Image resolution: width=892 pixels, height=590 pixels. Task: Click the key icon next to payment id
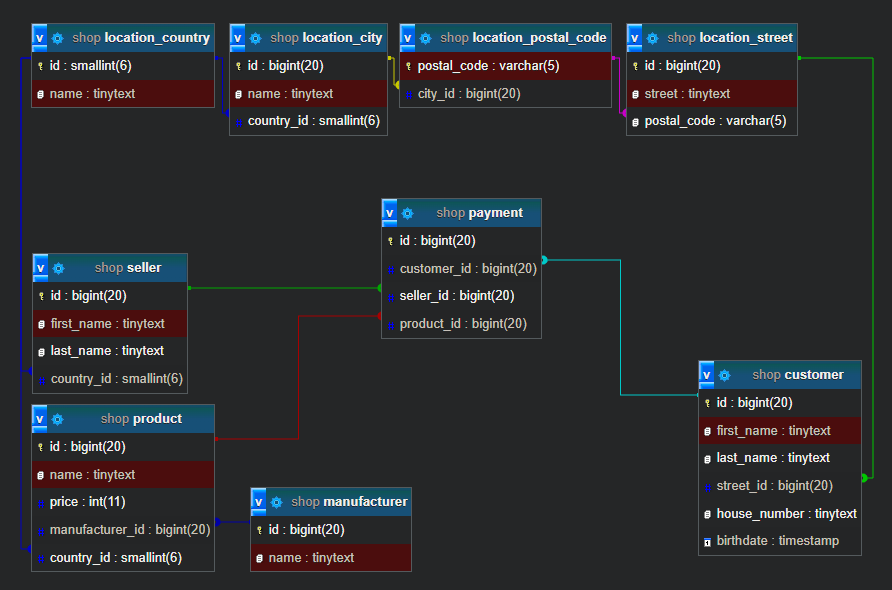392,240
